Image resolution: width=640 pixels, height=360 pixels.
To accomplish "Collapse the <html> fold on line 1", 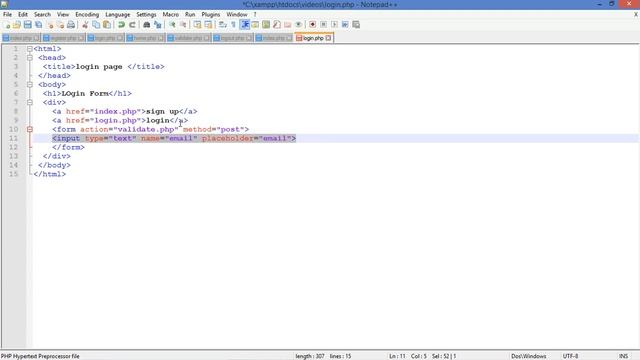I will pos(30,49).
